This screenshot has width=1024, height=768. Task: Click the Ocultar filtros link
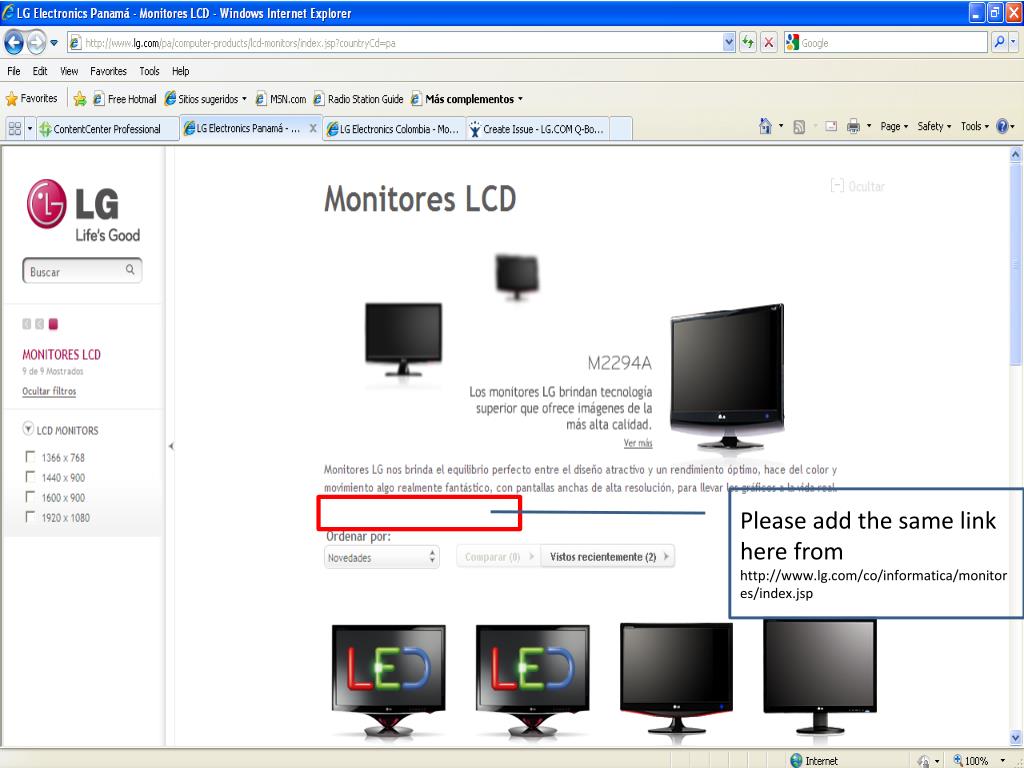49,391
